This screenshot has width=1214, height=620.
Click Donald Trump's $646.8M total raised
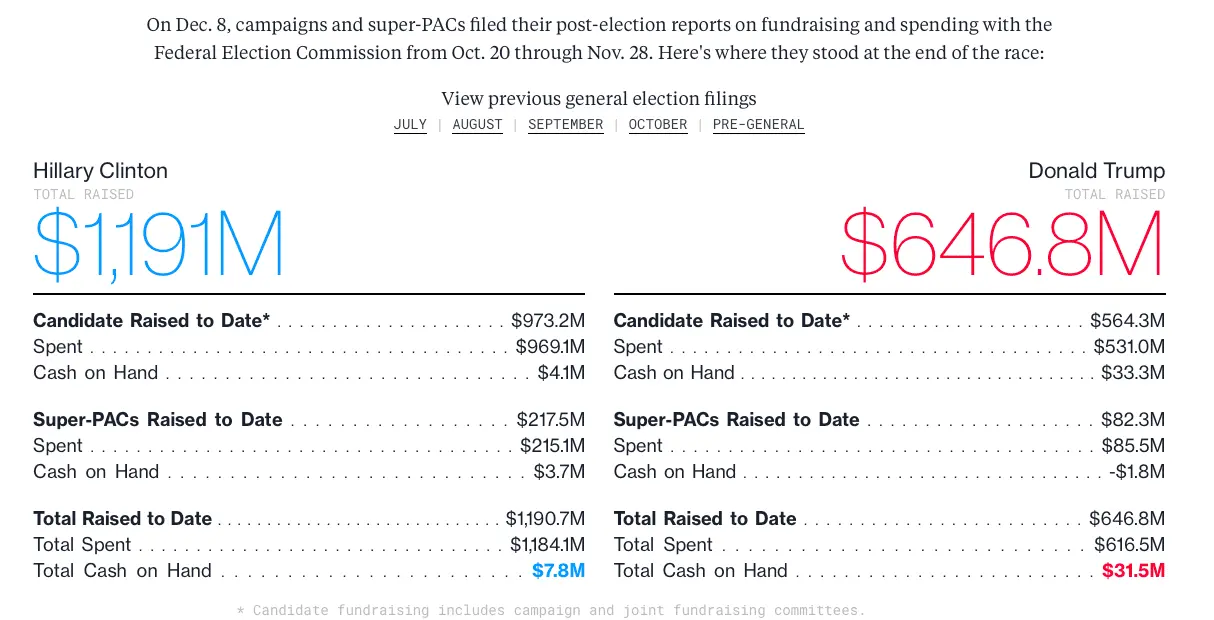point(1003,243)
